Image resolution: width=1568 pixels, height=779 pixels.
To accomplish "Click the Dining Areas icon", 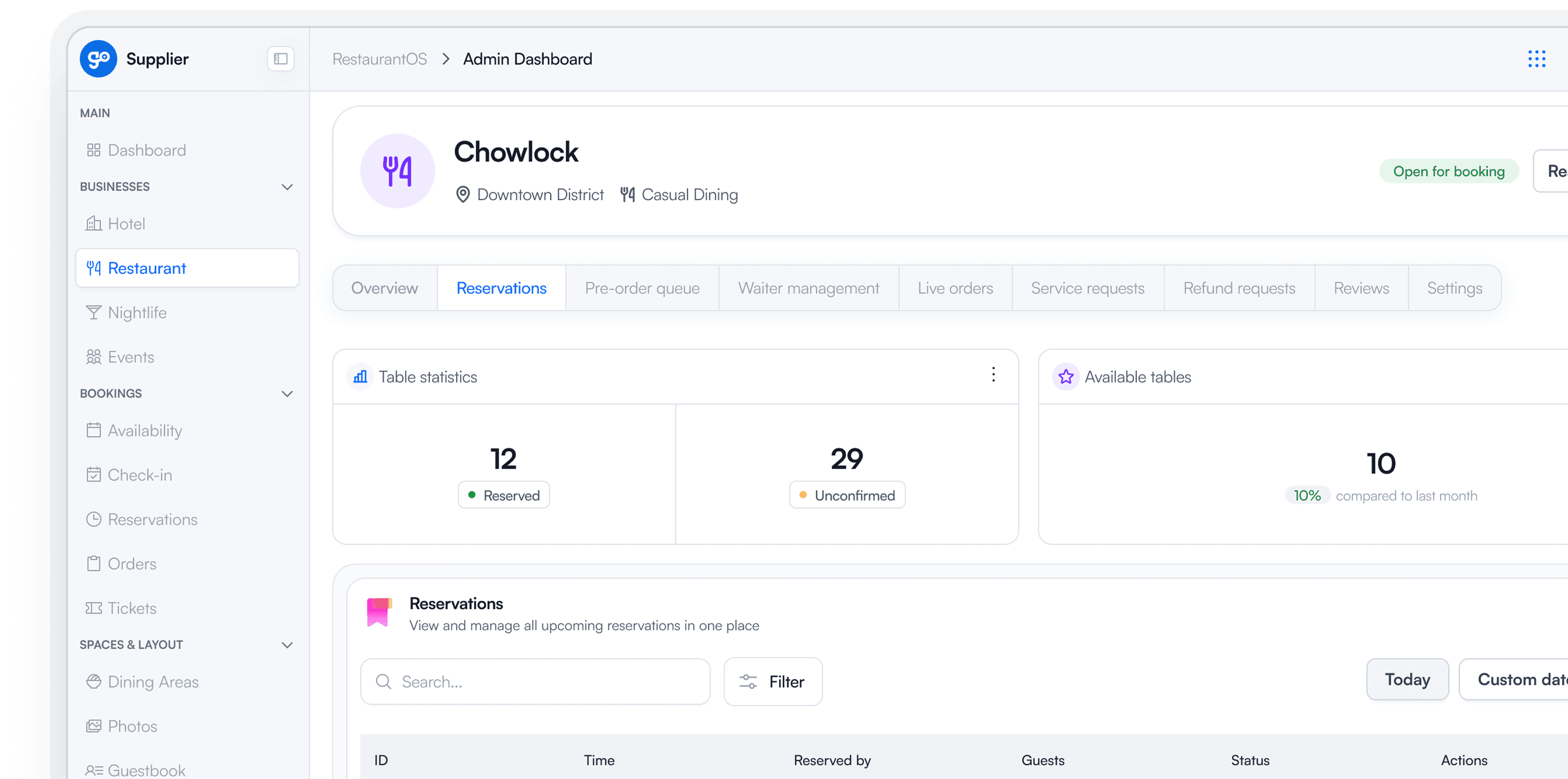I will pos(94,682).
